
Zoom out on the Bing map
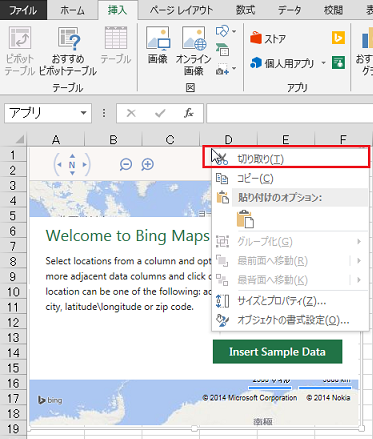point(126,164)
